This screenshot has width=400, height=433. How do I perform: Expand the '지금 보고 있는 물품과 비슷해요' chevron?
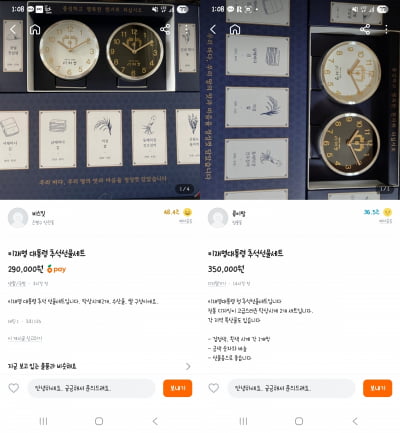pyautogui.click(x=188, y=366)
